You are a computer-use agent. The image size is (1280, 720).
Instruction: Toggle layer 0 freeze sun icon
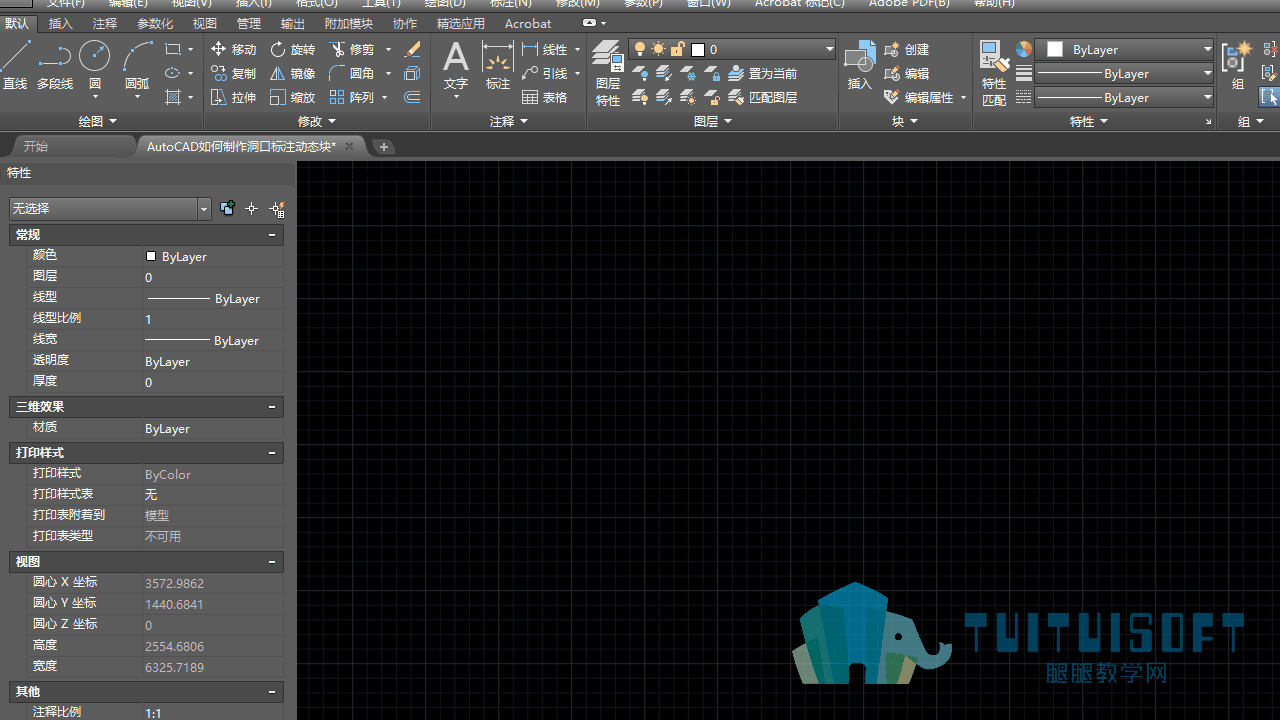tap(658, 49)
